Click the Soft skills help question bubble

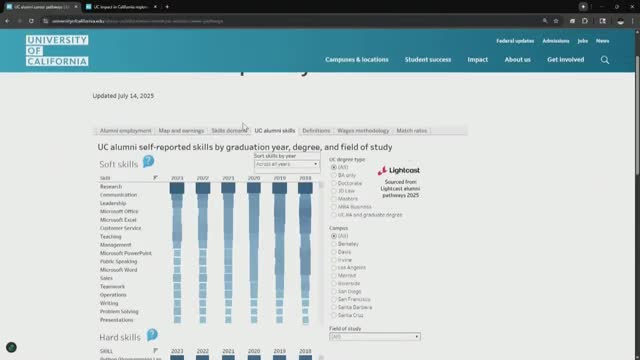coord(149,162)
